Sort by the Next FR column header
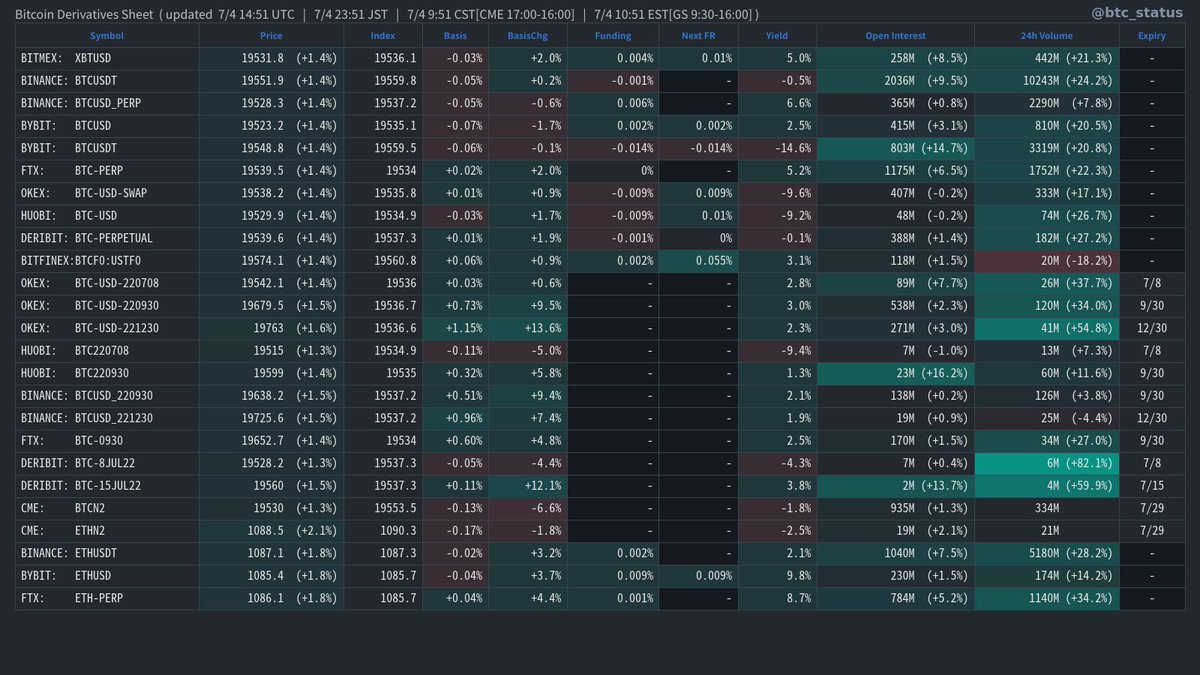 pos(698,36)
